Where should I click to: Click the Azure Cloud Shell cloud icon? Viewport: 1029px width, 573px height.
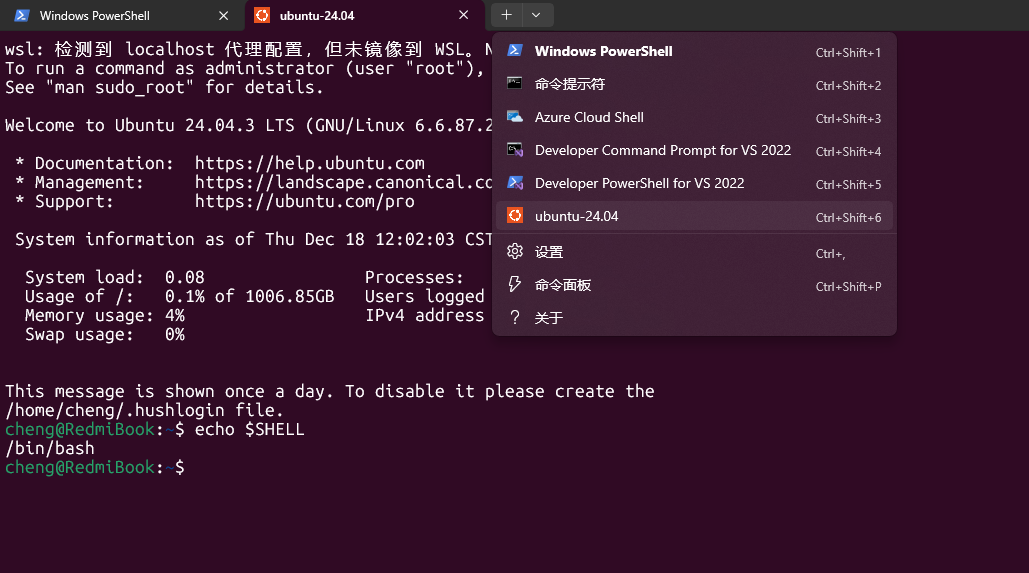tap(515, 117)
